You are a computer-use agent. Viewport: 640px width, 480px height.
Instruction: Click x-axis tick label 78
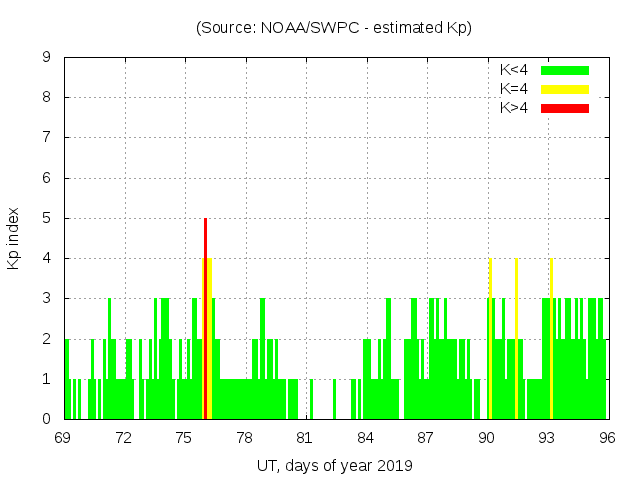click(x=244, y=438)
